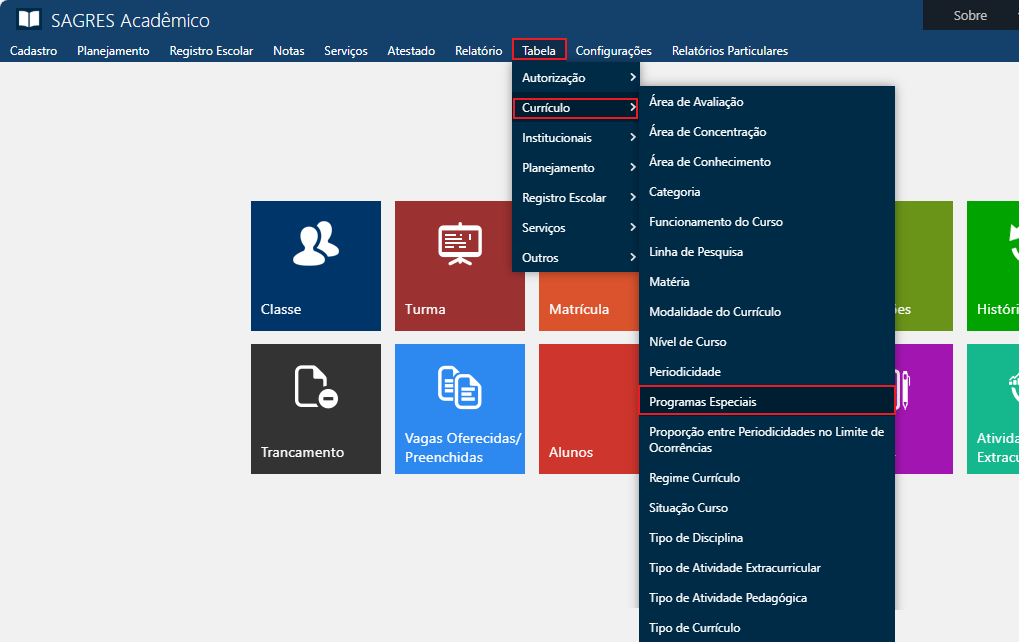Select Tipo de Disciplina entry
Viewport: 1019px width, 642px height.
pos(695,538)
